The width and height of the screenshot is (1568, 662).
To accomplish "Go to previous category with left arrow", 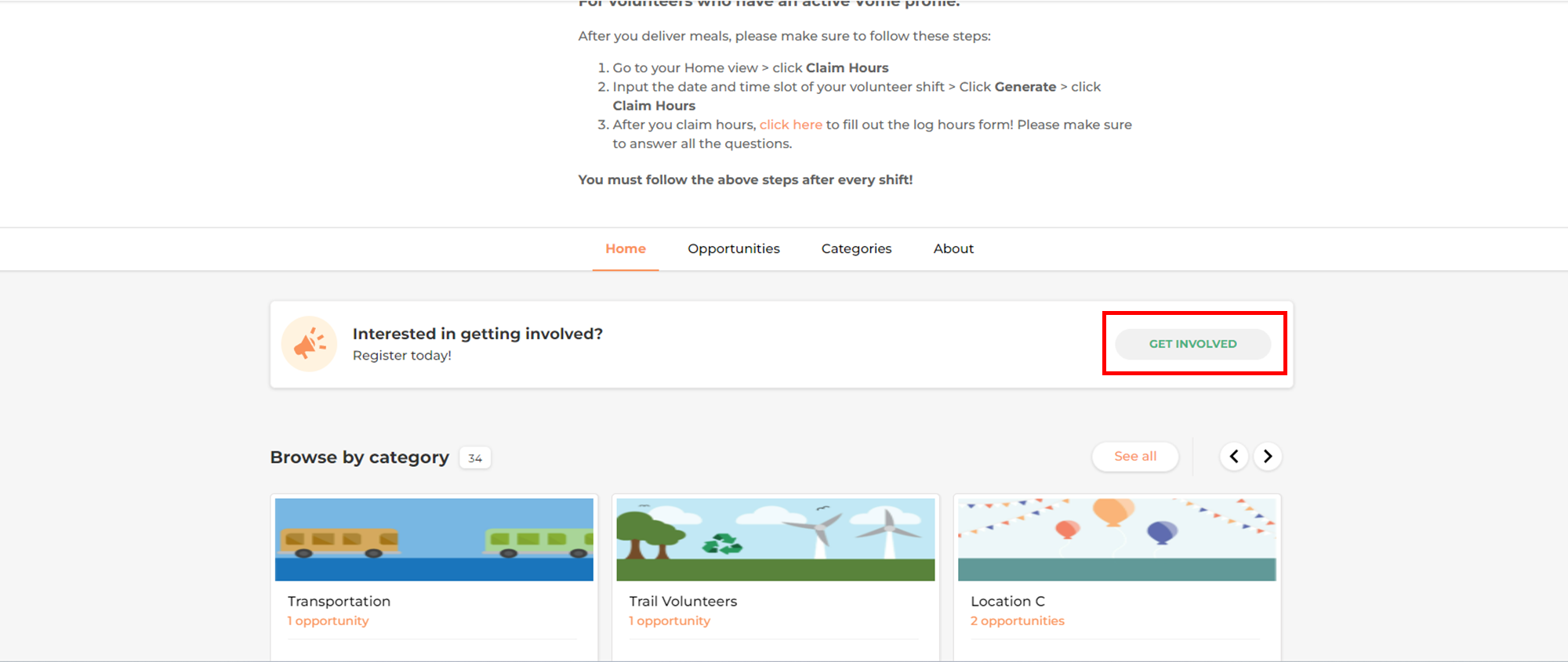I will (x=1234, y=456).
